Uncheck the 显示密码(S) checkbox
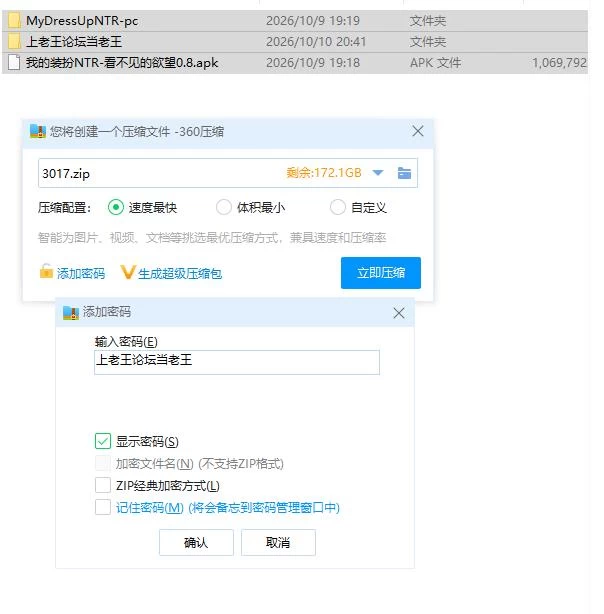 103,441
